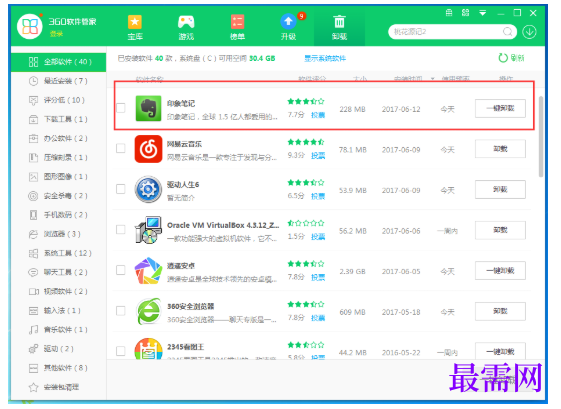Open the title bar main menu dropdown arrow
561x409 pixels.
pyautogui.click(x=483, y=13)
